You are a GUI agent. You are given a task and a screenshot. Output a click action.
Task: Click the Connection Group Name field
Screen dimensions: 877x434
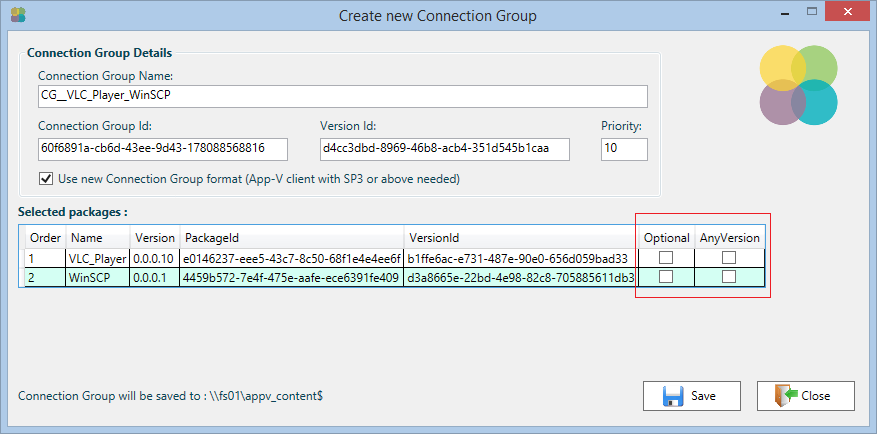tap(342, 96)
